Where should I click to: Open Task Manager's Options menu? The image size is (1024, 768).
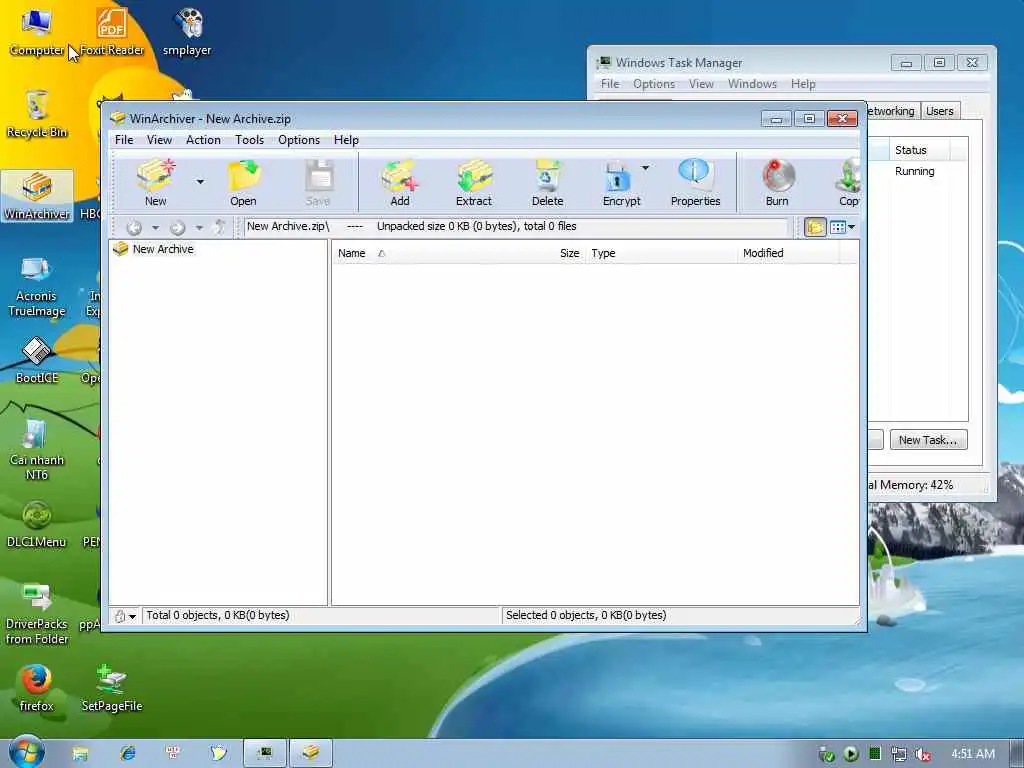654,84
